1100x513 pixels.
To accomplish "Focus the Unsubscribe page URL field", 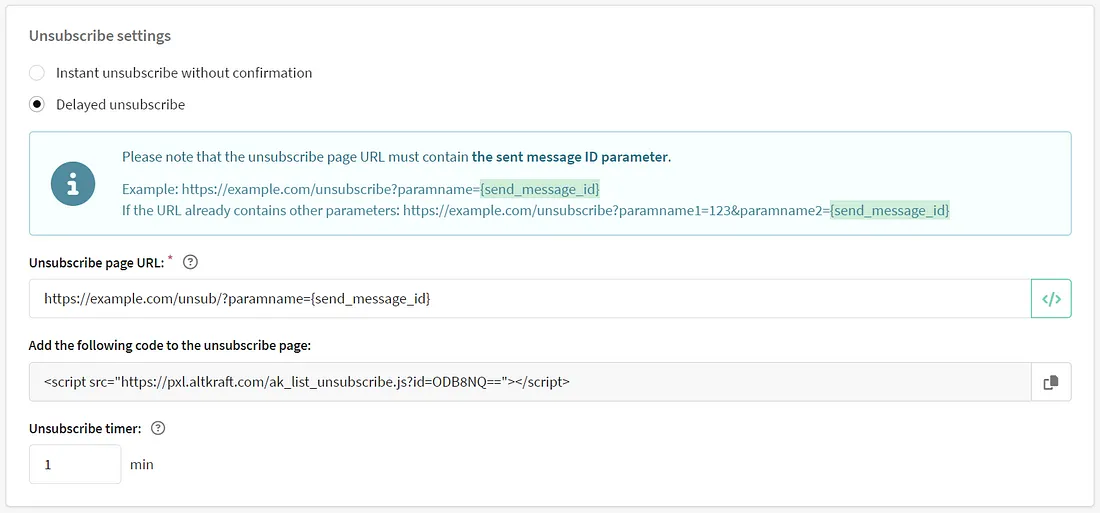I will [530, 299].
